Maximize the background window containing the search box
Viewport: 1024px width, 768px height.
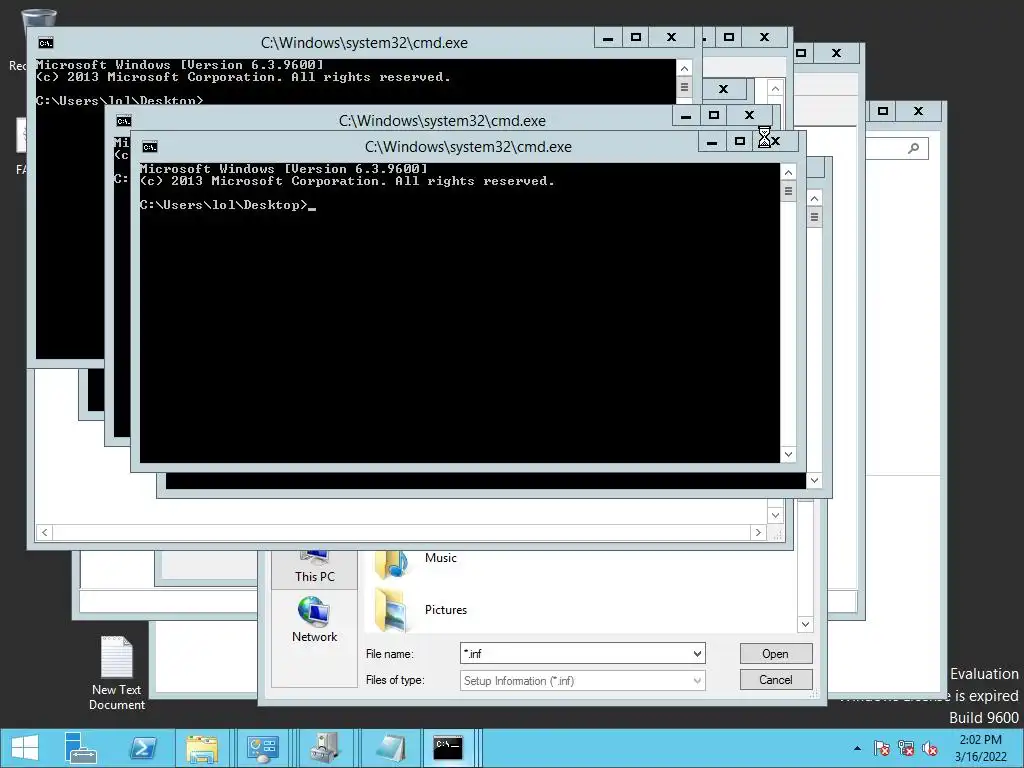(x=882, y=111)
